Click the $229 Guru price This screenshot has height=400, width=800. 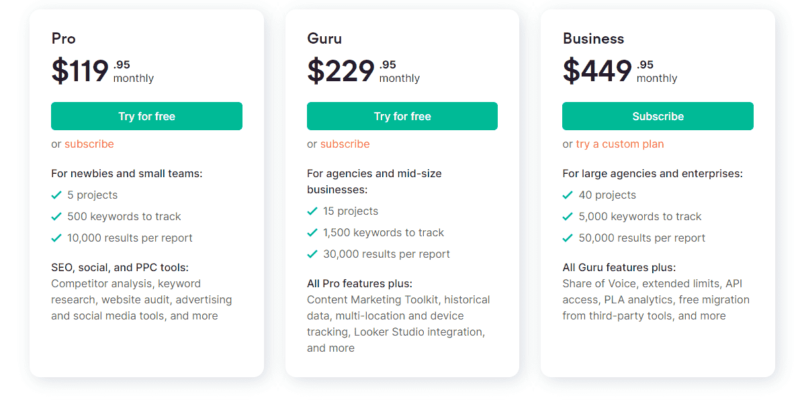pyautogui.click(x=341, y=71)
